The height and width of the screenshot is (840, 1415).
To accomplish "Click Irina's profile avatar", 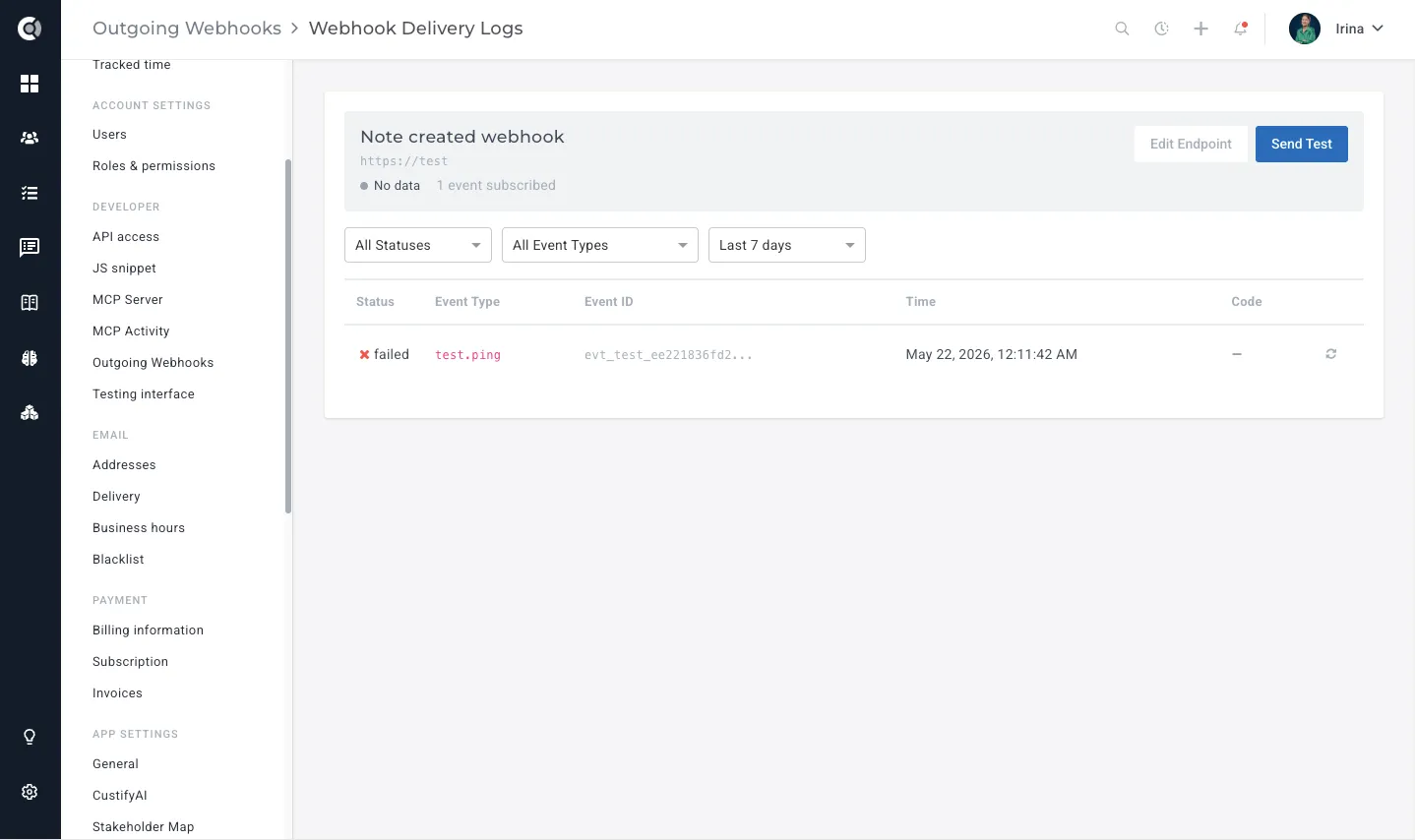I will [1305, 29].
